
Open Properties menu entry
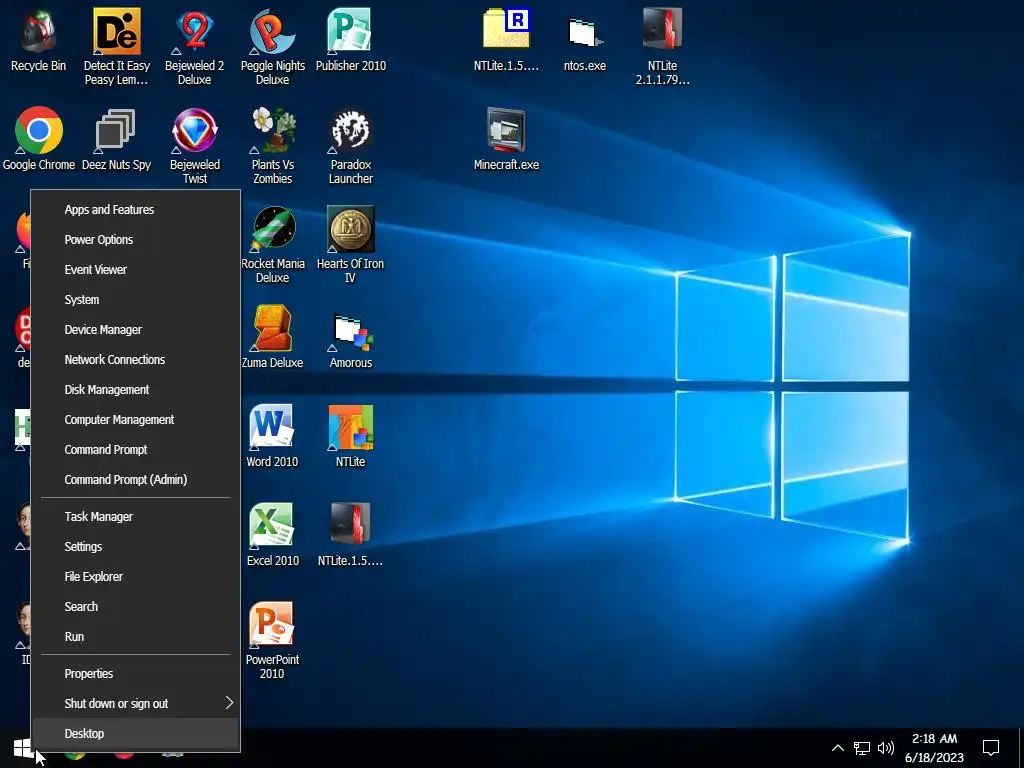136,673
